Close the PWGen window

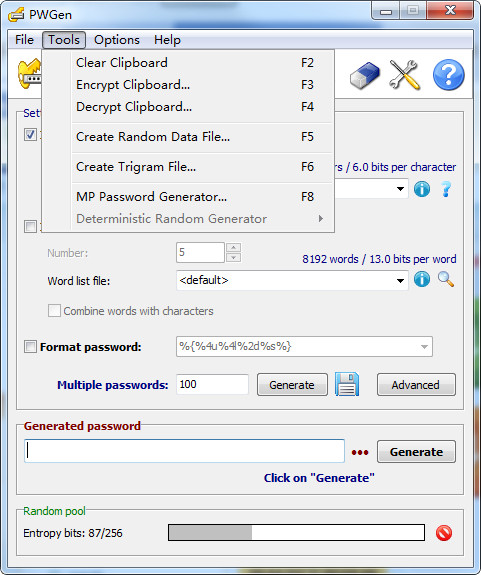(x=450, y=11)
